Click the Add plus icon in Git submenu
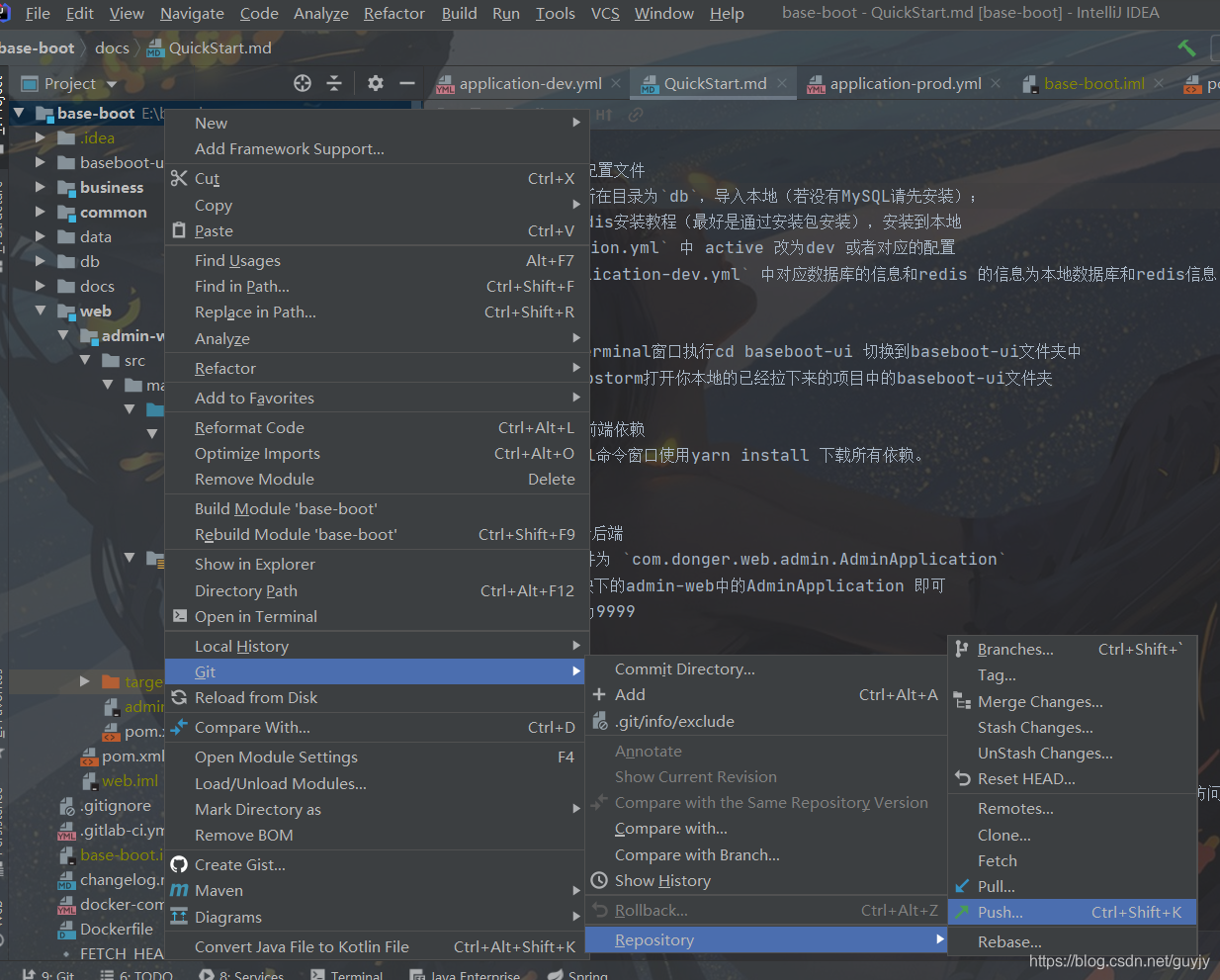 pyautogui.click(x=599, y=694)
